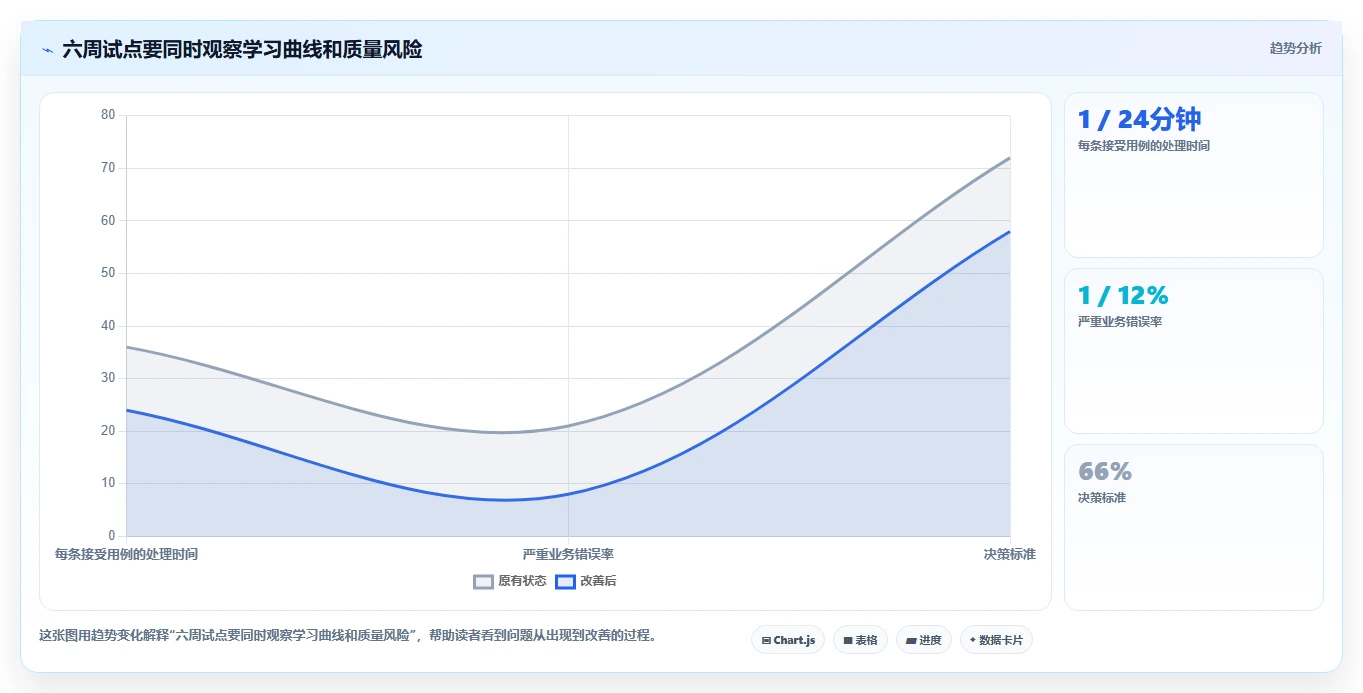Click the 原有状态 gray legend swatch
Image resolution: width=1363 pixels, height=693 pixels.
tap(484, 581)
